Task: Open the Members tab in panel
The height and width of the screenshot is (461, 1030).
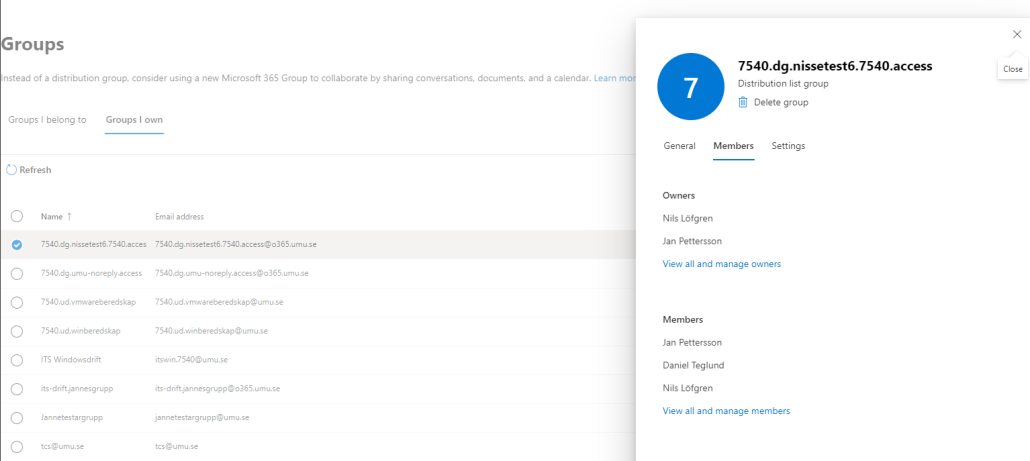Action: 734,146
